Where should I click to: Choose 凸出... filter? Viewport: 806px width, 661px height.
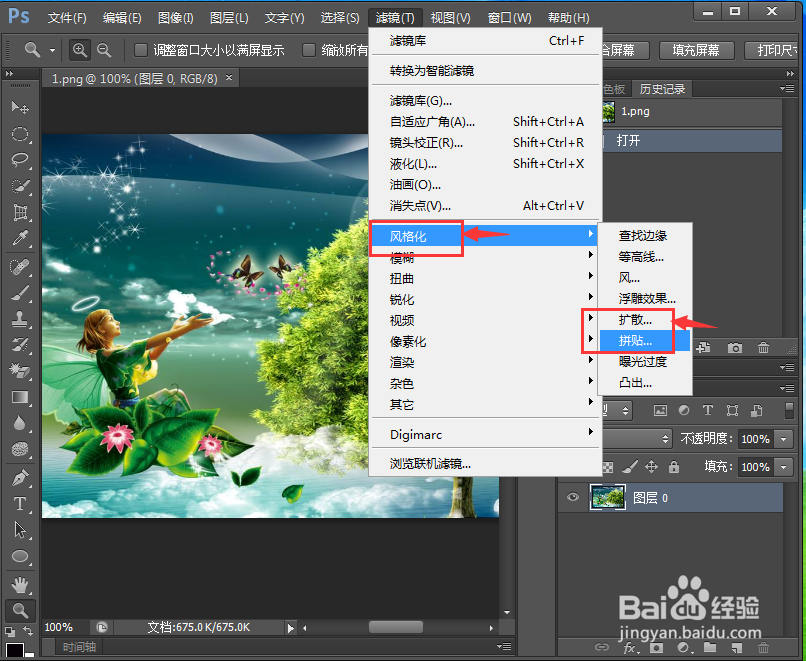click(x=645, y=383)
